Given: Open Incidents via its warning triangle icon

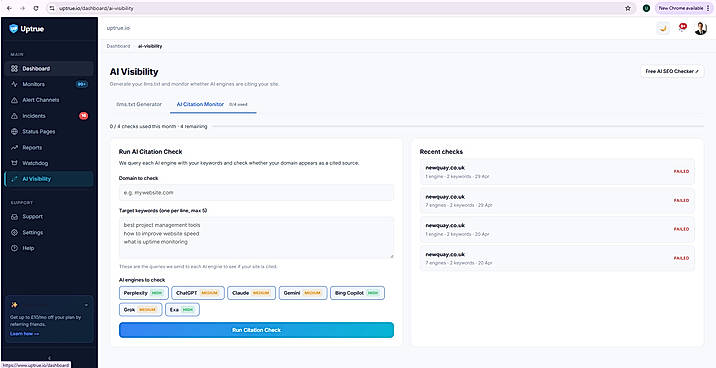Looking at the screenshot, I should [14, 116].
